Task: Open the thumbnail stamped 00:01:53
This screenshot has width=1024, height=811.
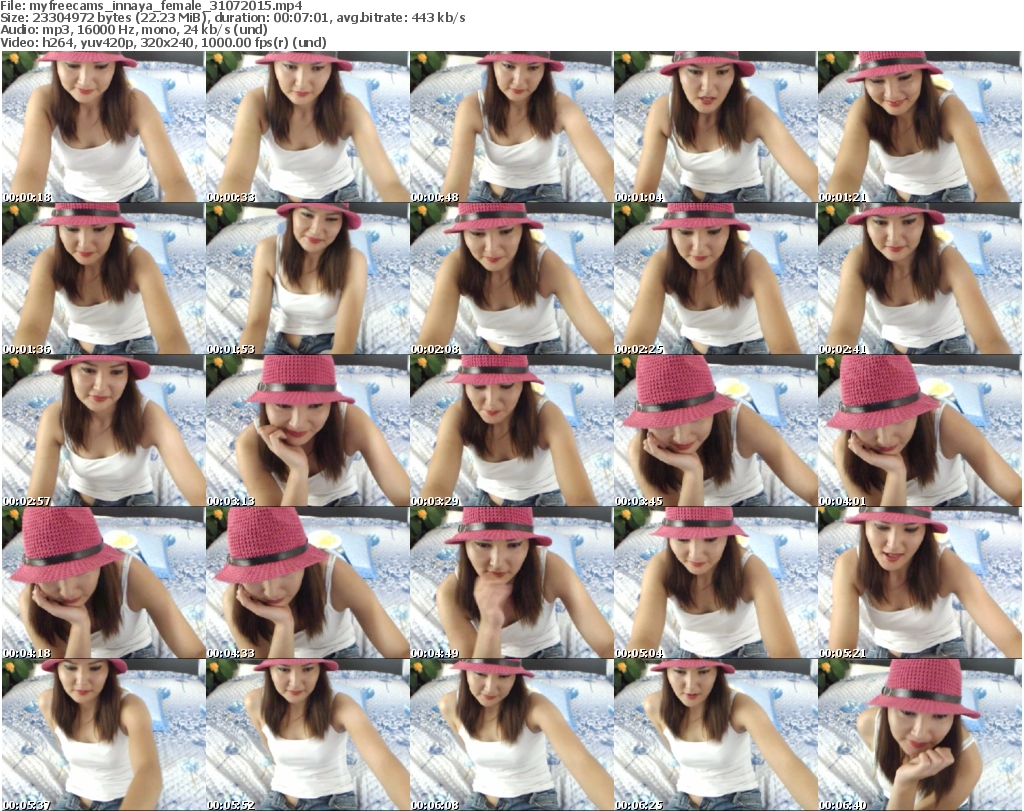Action: (308, 279)
